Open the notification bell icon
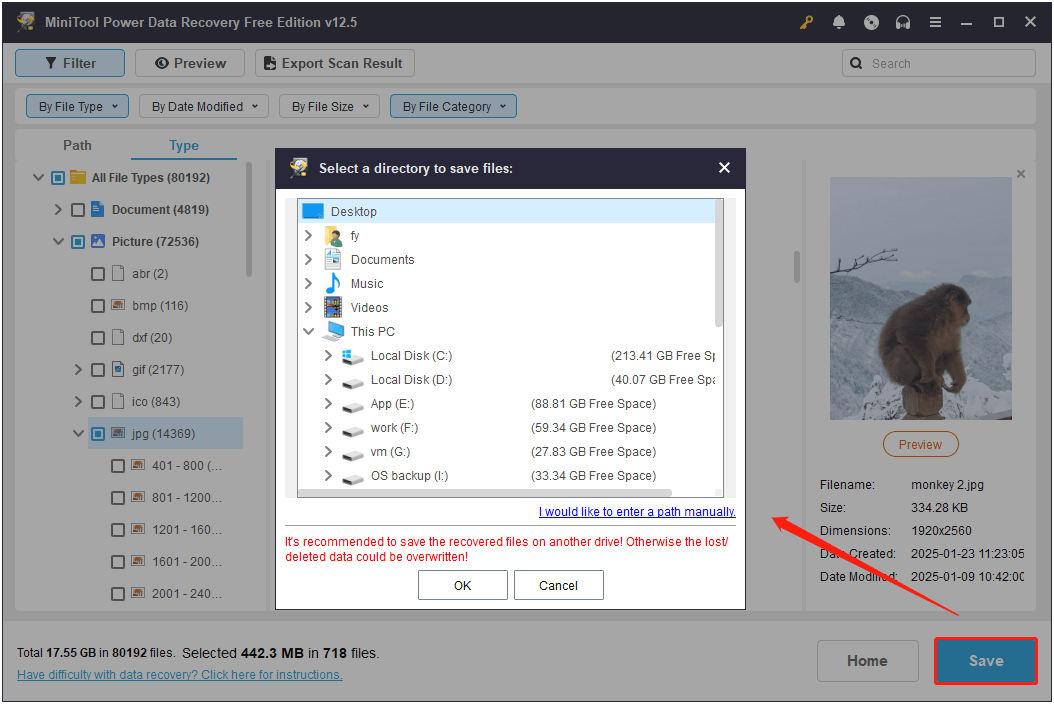The height and width of the screenshot is (705, 1054). (x=839, y=22)
